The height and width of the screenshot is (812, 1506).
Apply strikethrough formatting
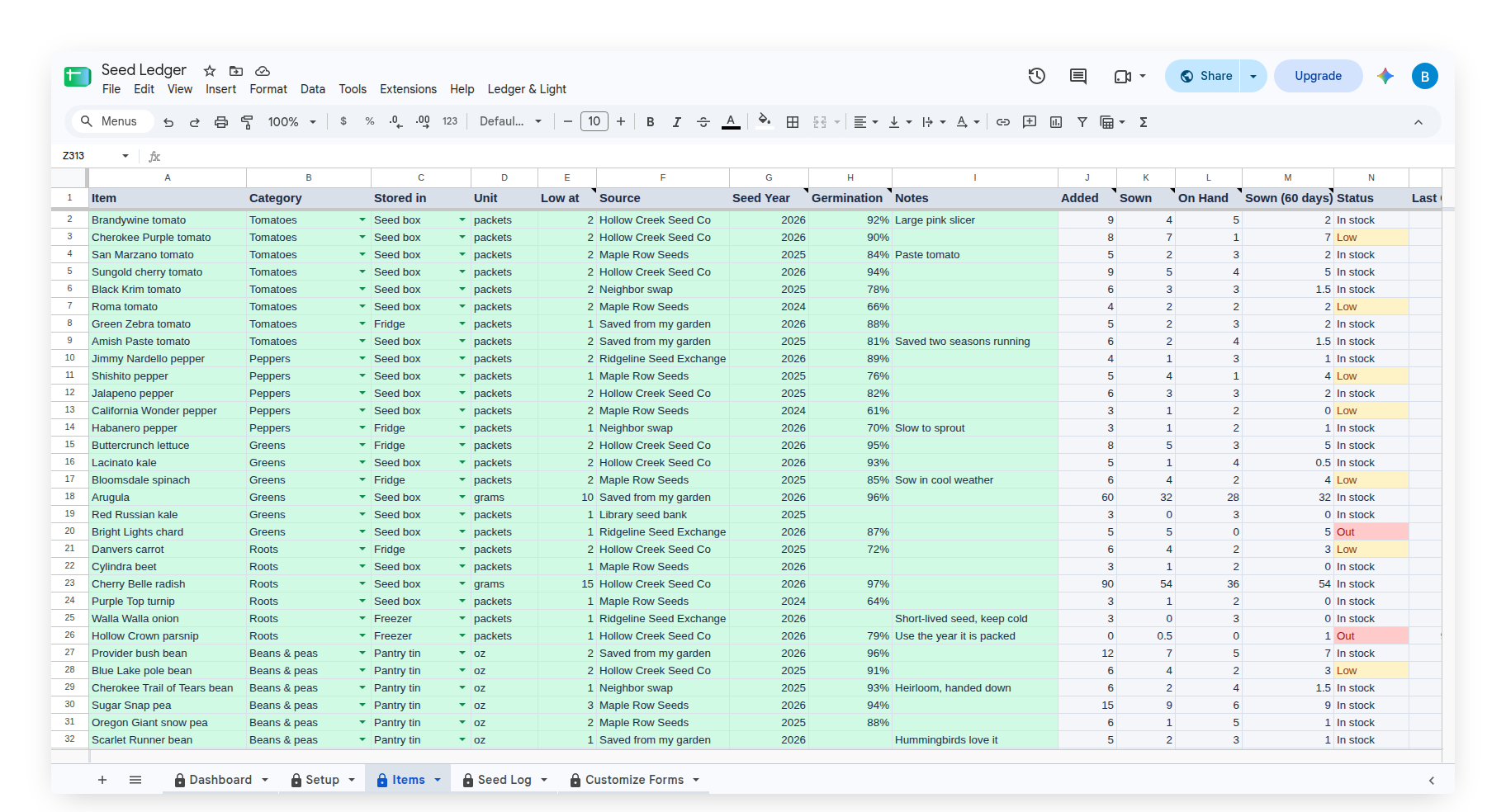(x=703, y=122)
